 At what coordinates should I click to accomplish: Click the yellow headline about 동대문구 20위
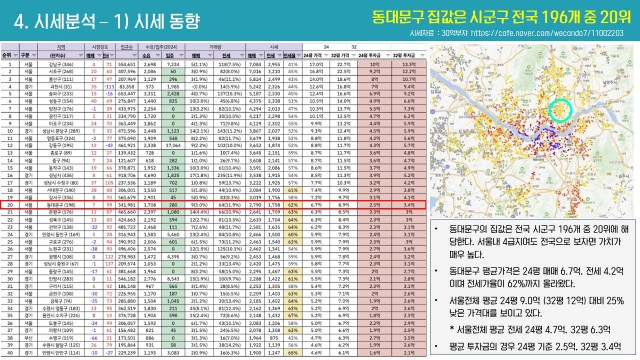(501, 17)
